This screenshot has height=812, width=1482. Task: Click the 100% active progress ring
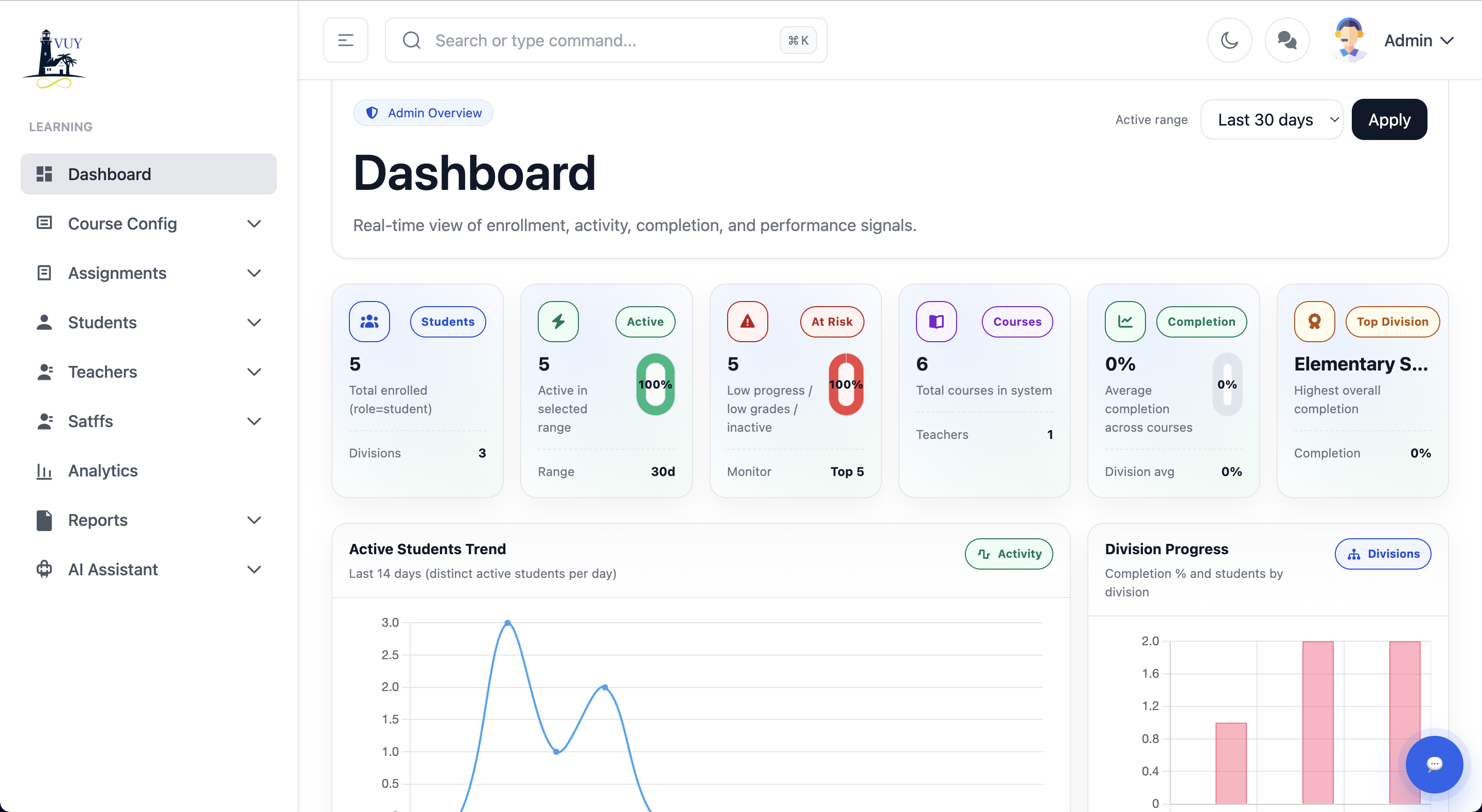pyautogui.click(x=655, y=384)
